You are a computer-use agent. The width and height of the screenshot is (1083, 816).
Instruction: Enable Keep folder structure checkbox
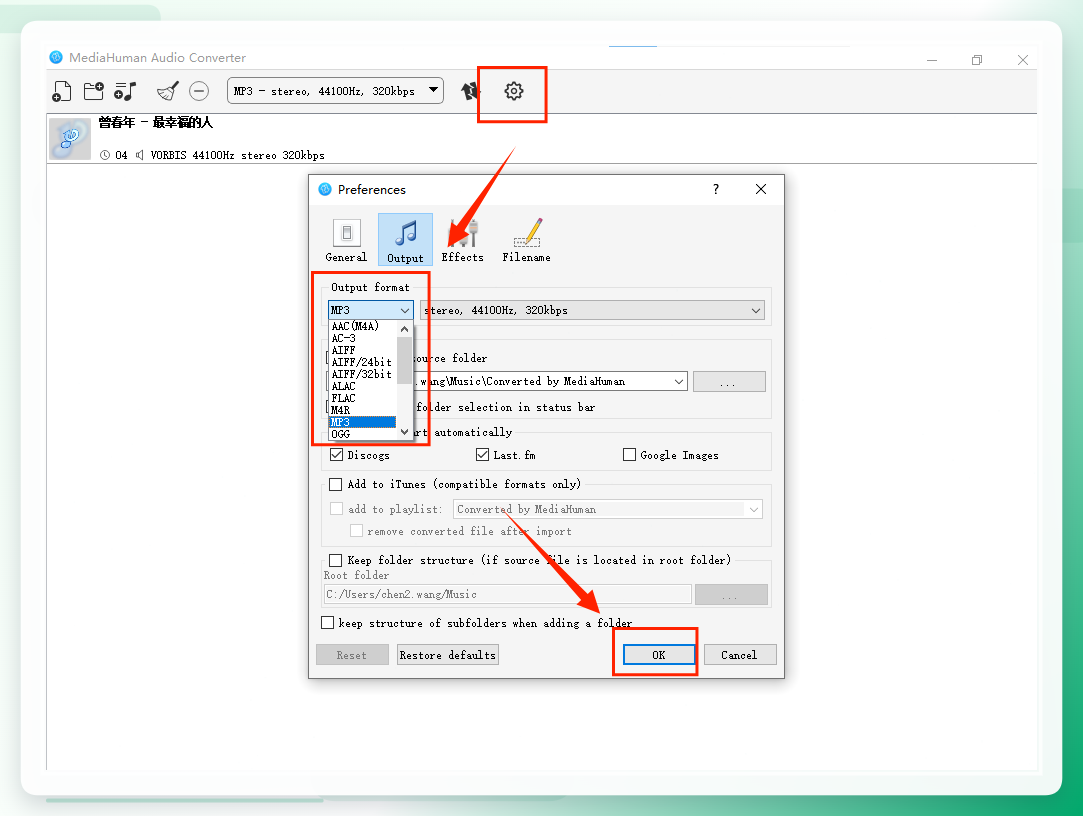(x=336, y=560)
